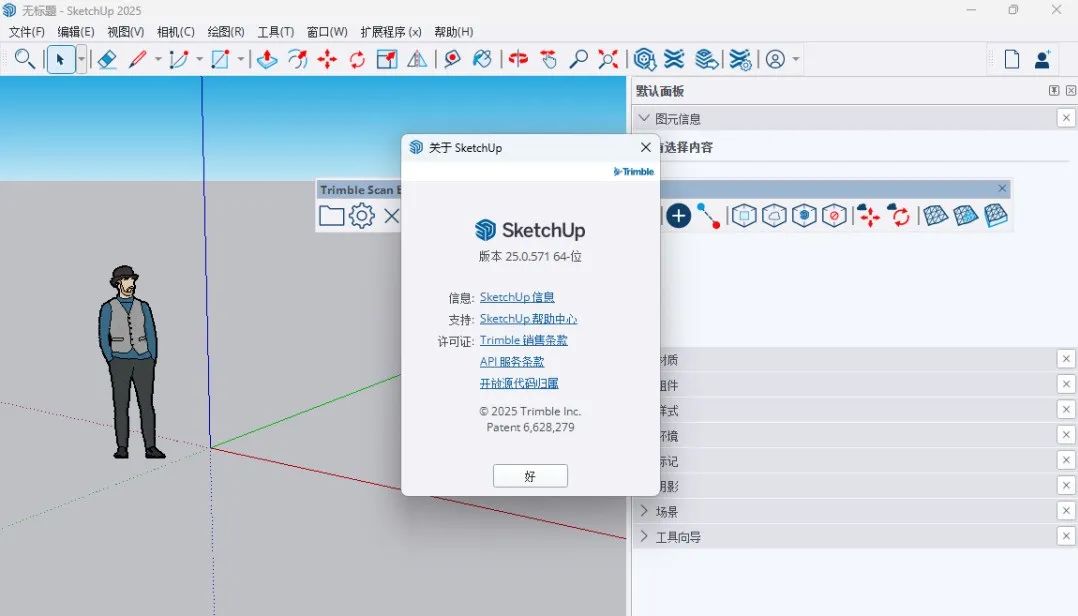Screen dimensions: 1078x616
Task: Open the SketchUp 信息 link
Action: (x=517, y=297)
